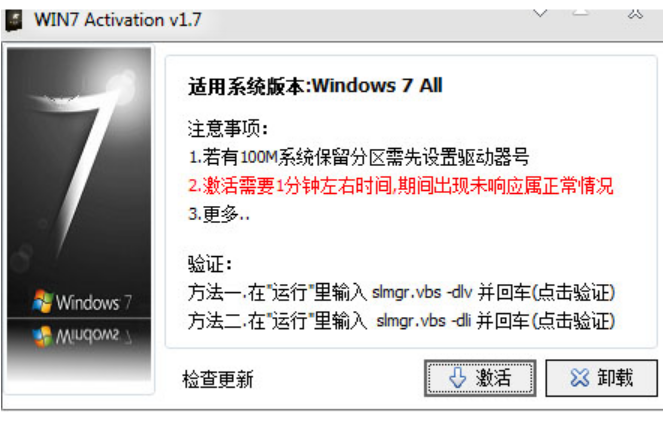Click the Windows flag logo beside Windows 7 text

pyautogui.click(x=43, y=301)
